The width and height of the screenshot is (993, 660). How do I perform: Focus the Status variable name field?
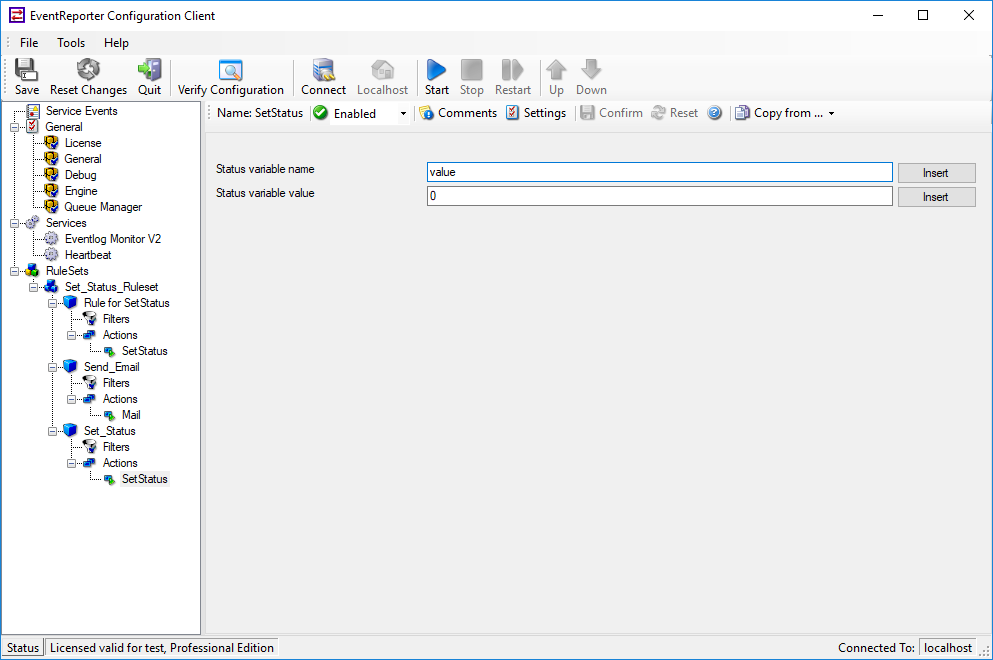pyautogui.click(x=659, y=172)
